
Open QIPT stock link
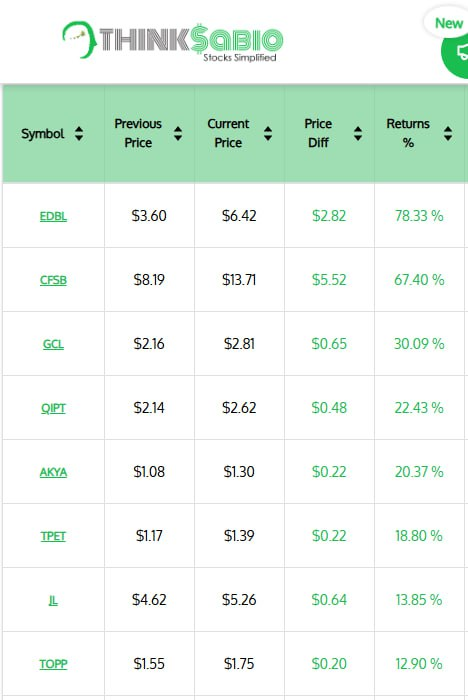(x=53, y=408)
